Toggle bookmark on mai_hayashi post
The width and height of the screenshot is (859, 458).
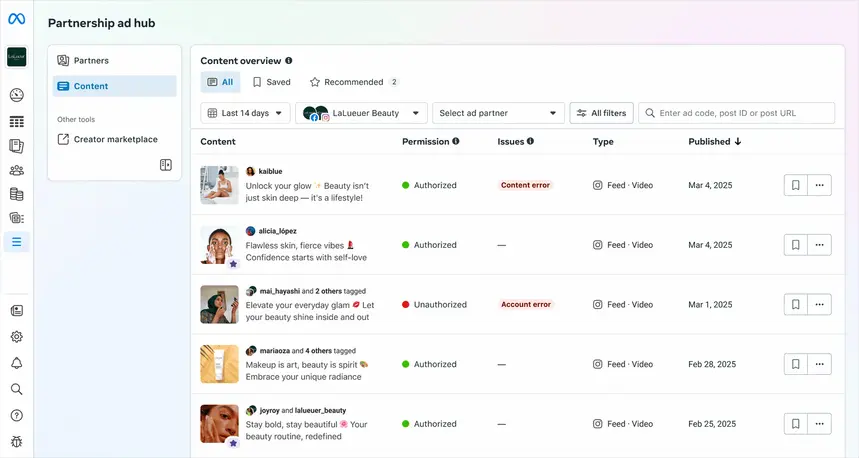(x=795, y=305)
